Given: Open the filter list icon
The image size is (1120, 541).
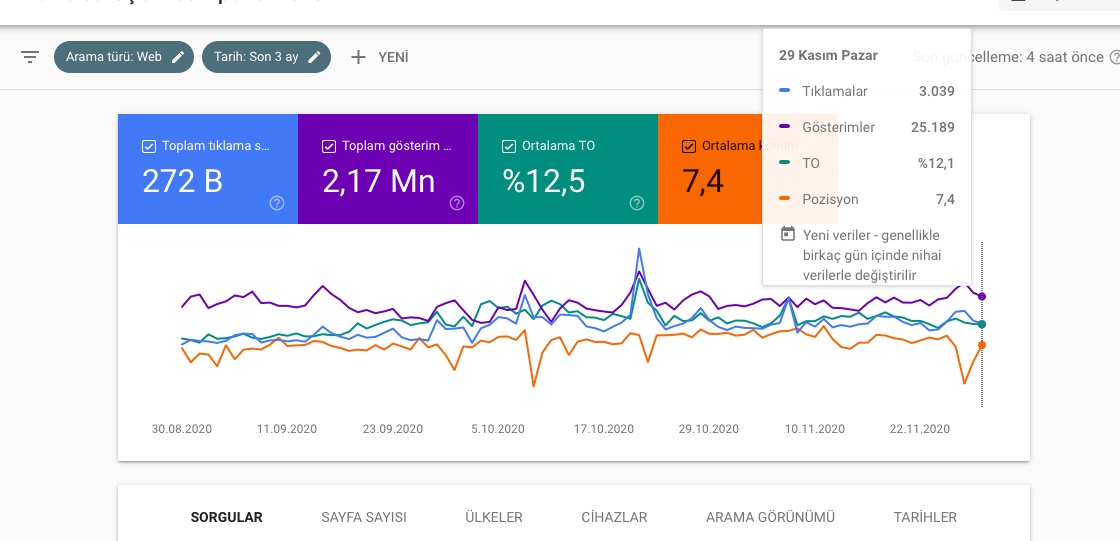Looking at the screenshot, I should click(30, 57).
